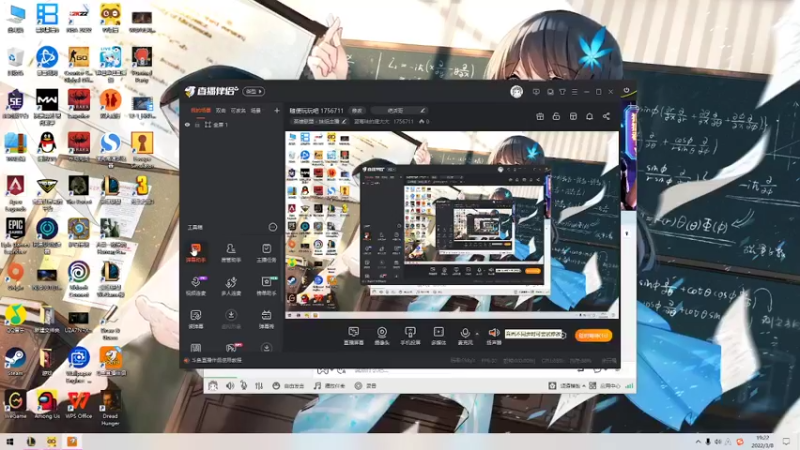Image resolution: width=800 pixels, height=450 pixels.
Task: Open the 视频连麦 tool icon
Action: (x=196, y=286)
